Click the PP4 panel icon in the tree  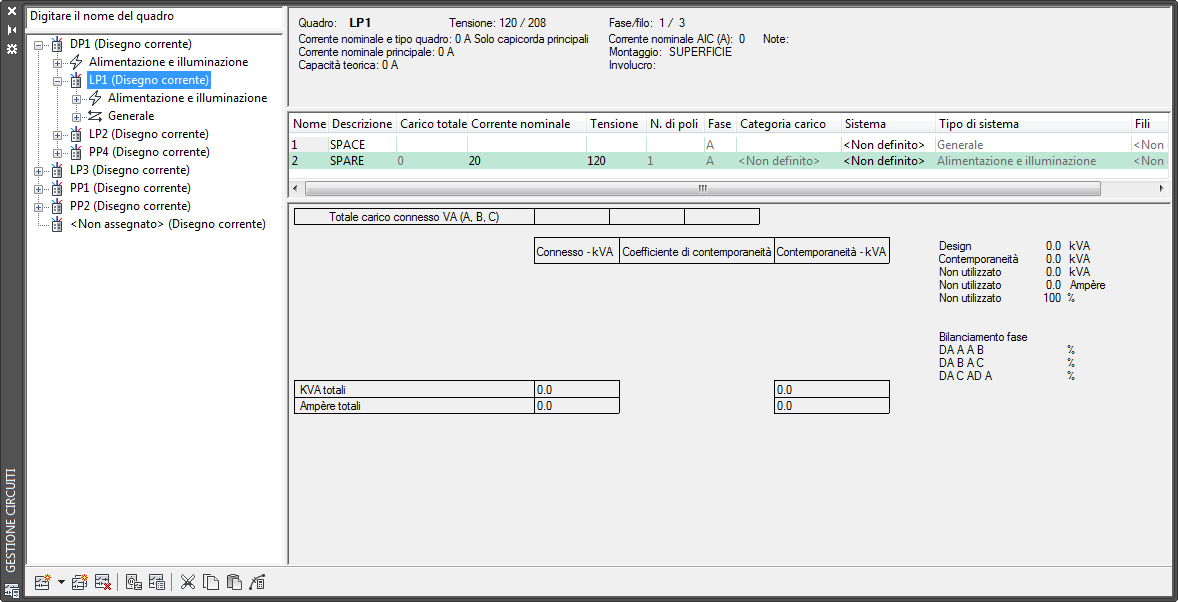pos(76,152)
